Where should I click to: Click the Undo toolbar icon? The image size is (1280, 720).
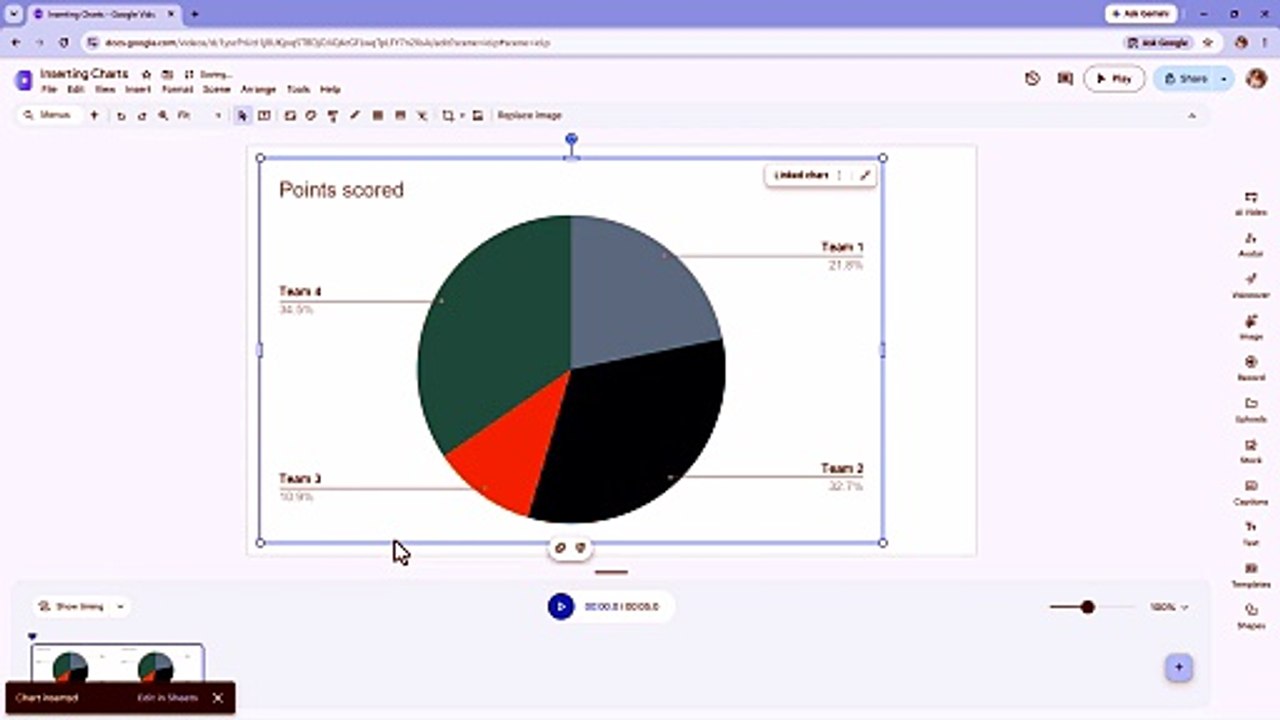point(121,116)
